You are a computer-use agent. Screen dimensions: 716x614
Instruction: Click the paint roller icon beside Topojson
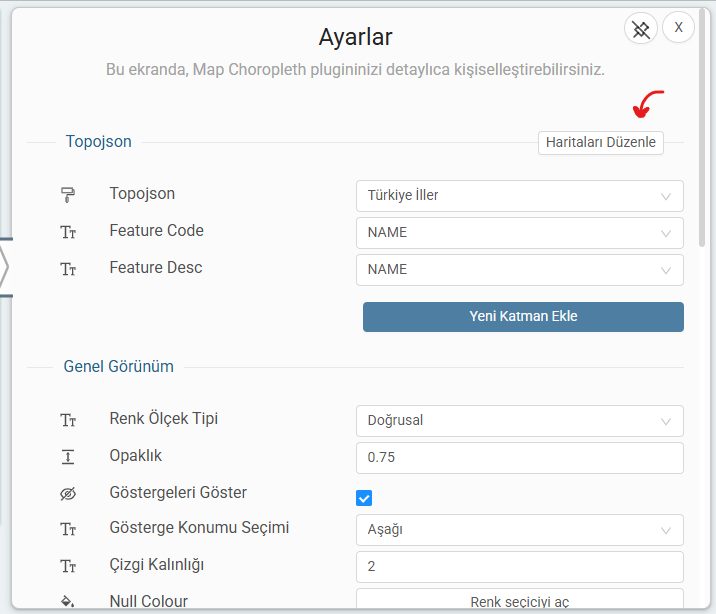pos(68,195)
